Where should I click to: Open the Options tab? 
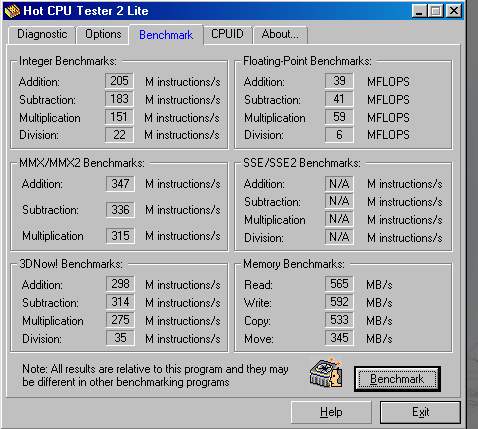coord(103,35)
